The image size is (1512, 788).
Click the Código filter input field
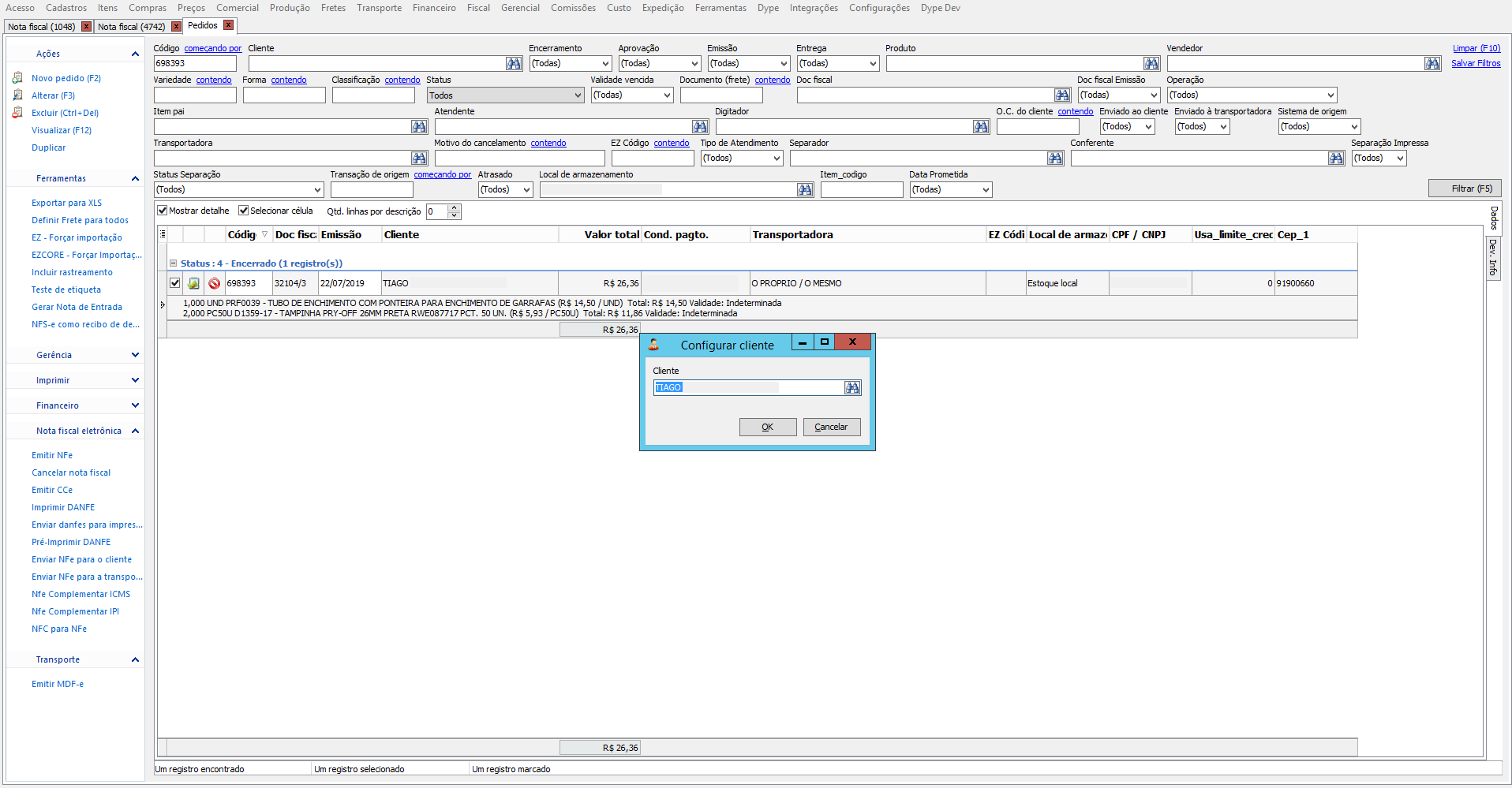tap(195, 63)
